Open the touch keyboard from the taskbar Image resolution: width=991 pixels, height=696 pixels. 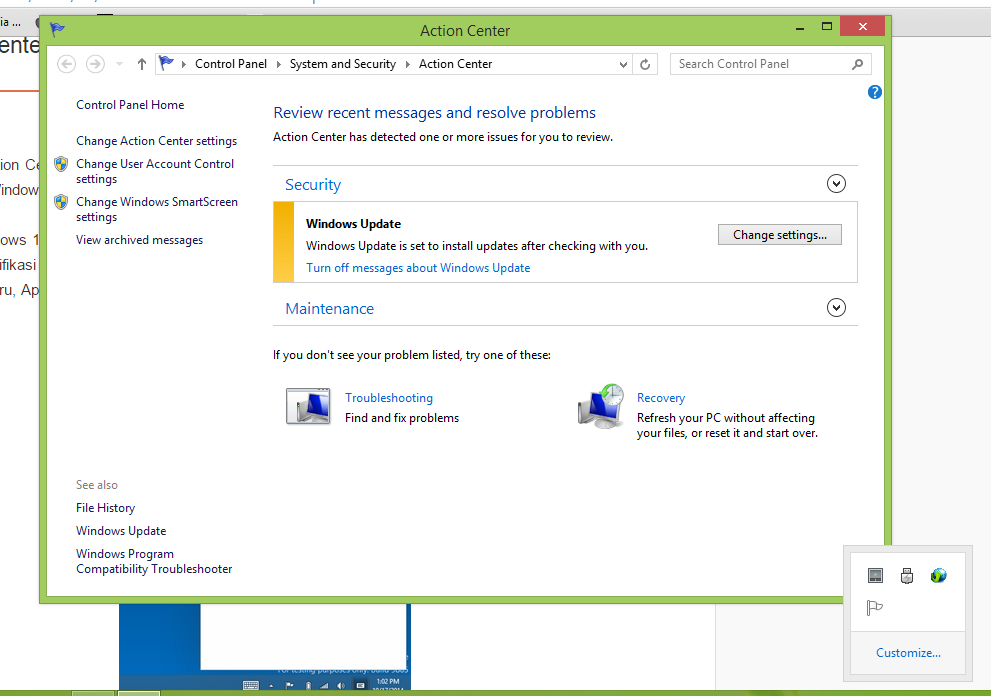point(251,685)
